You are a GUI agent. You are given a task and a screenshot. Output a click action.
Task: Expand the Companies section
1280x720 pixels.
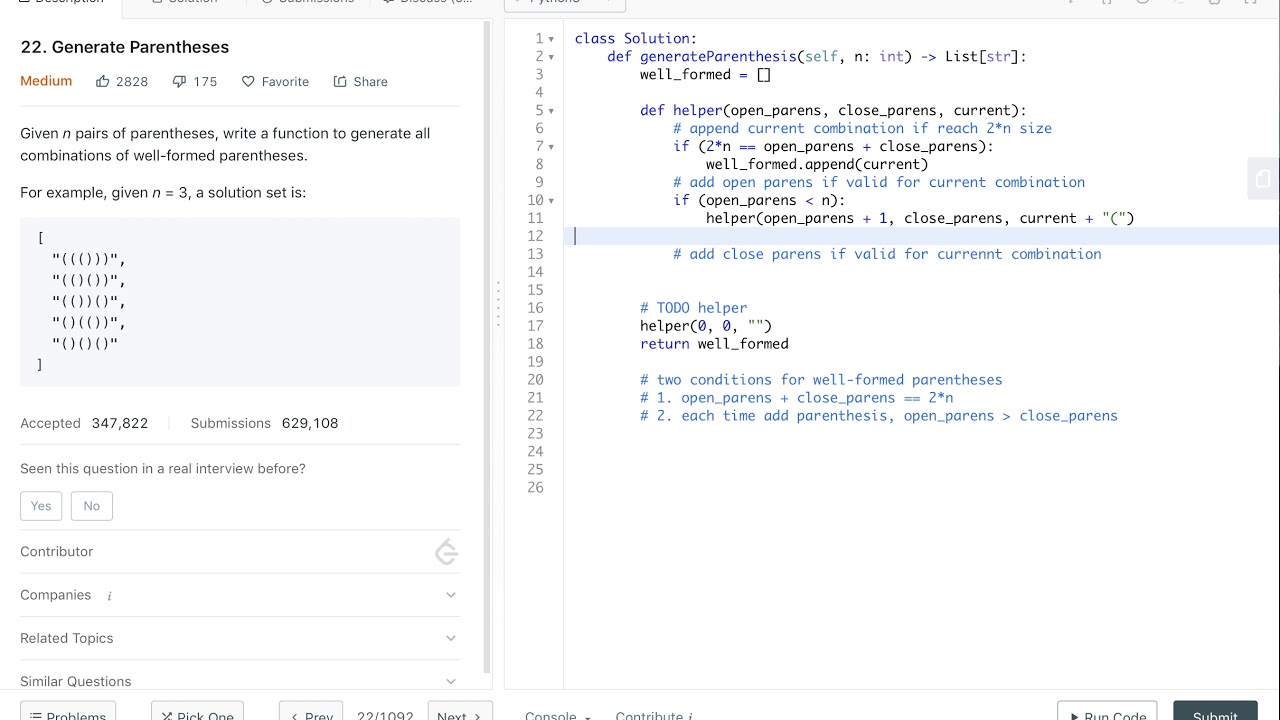(x=451, y=595)
